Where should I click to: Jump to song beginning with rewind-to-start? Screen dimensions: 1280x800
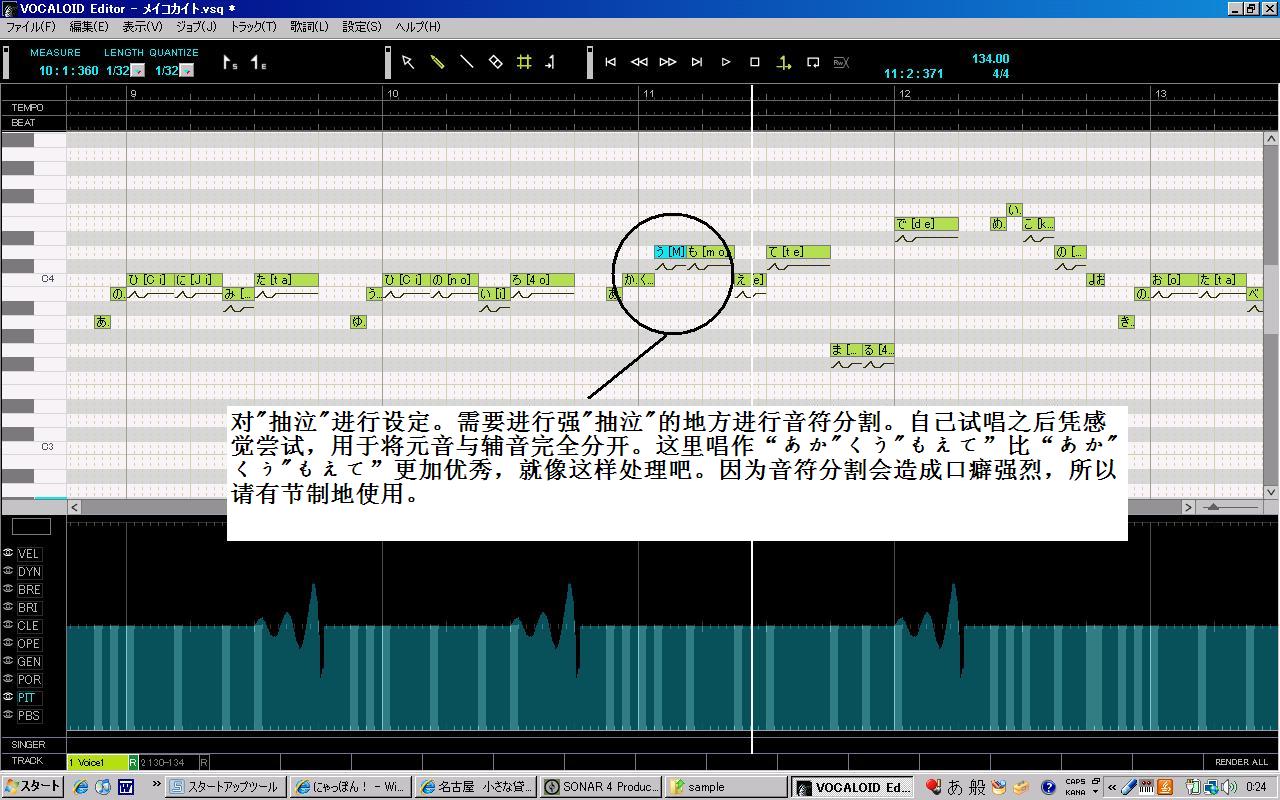click(610, 62)
